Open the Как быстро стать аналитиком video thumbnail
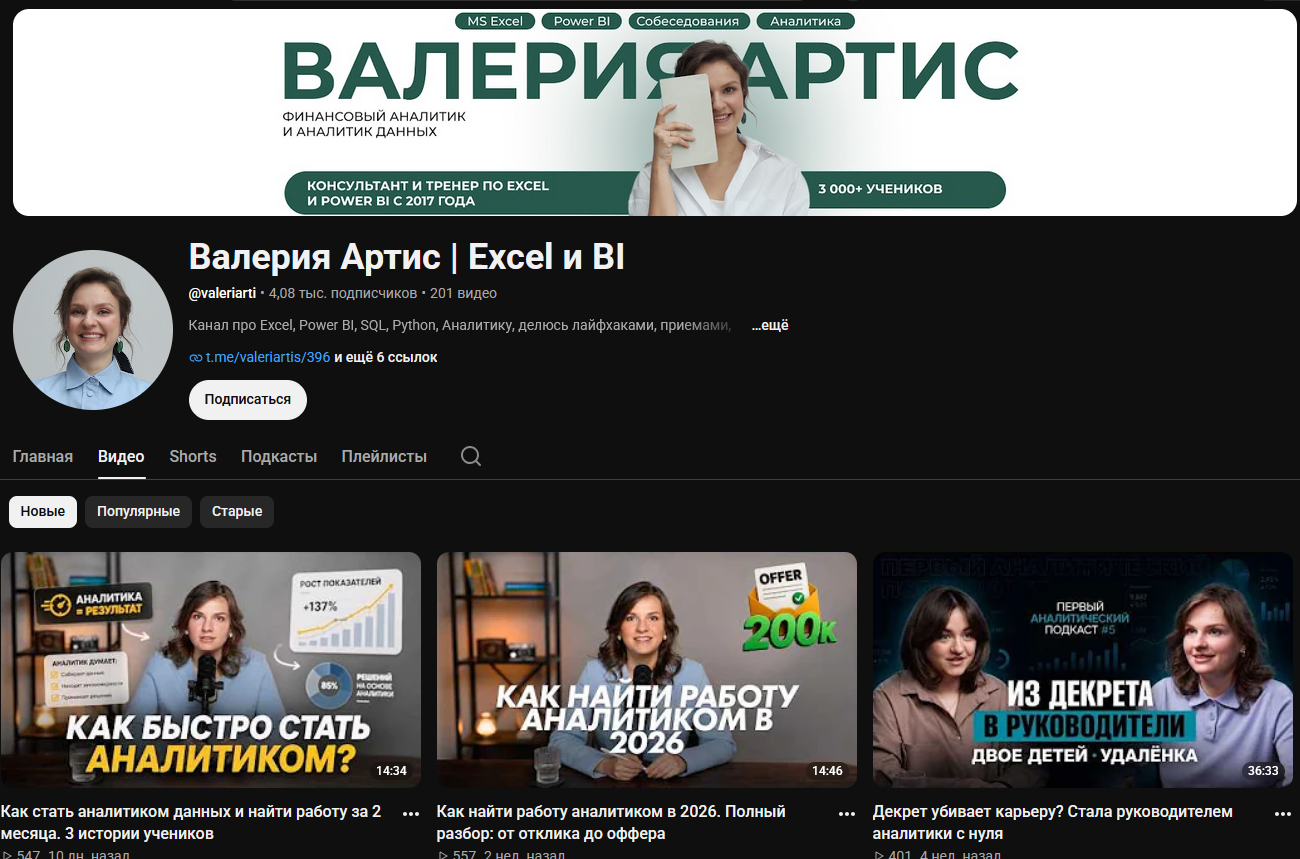 tap(210, 670)
